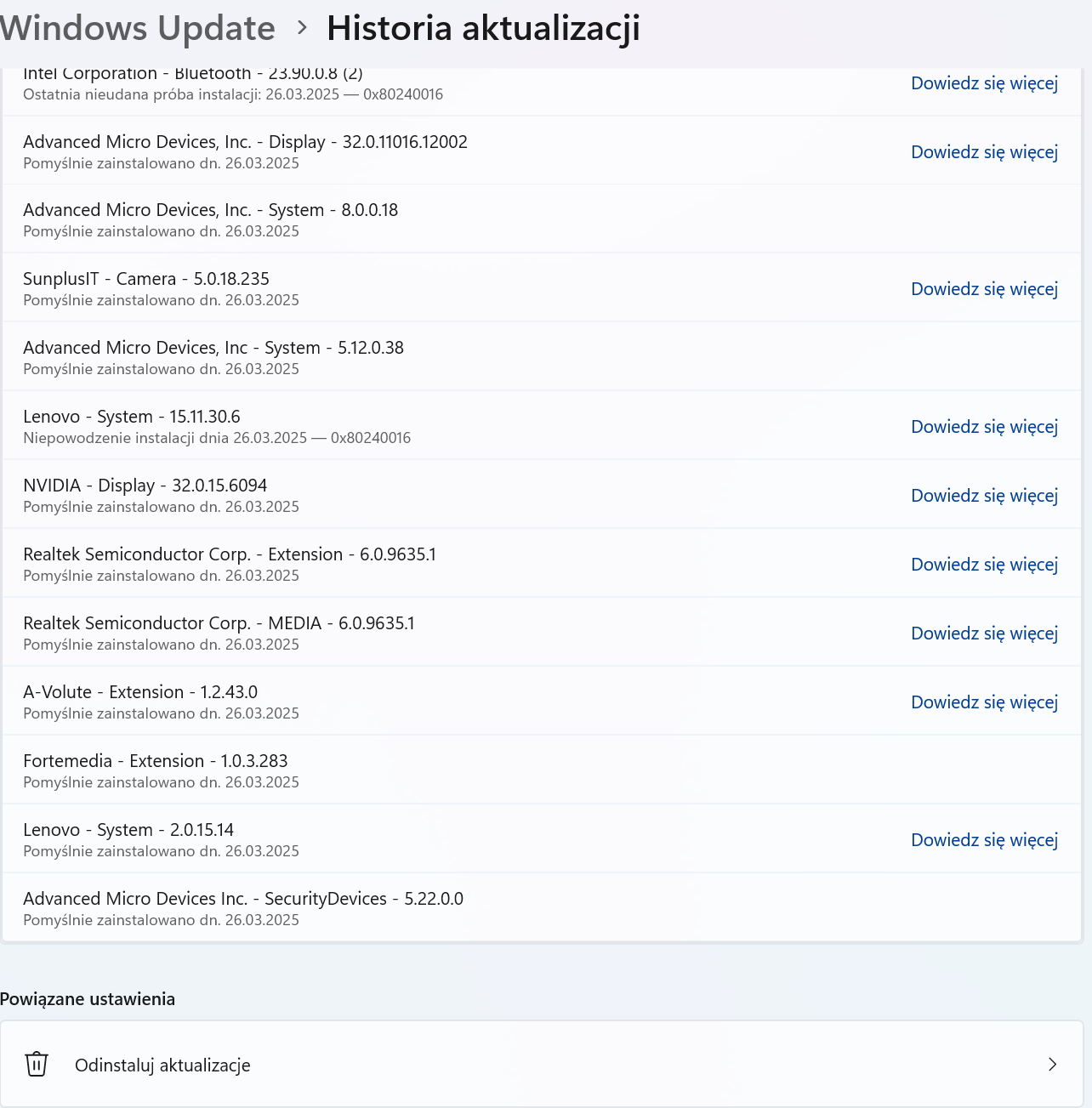This screenshot has width=1092, height=1108.
Task: Click the Historia aktualizacji page title
Action: coord(483,29)
